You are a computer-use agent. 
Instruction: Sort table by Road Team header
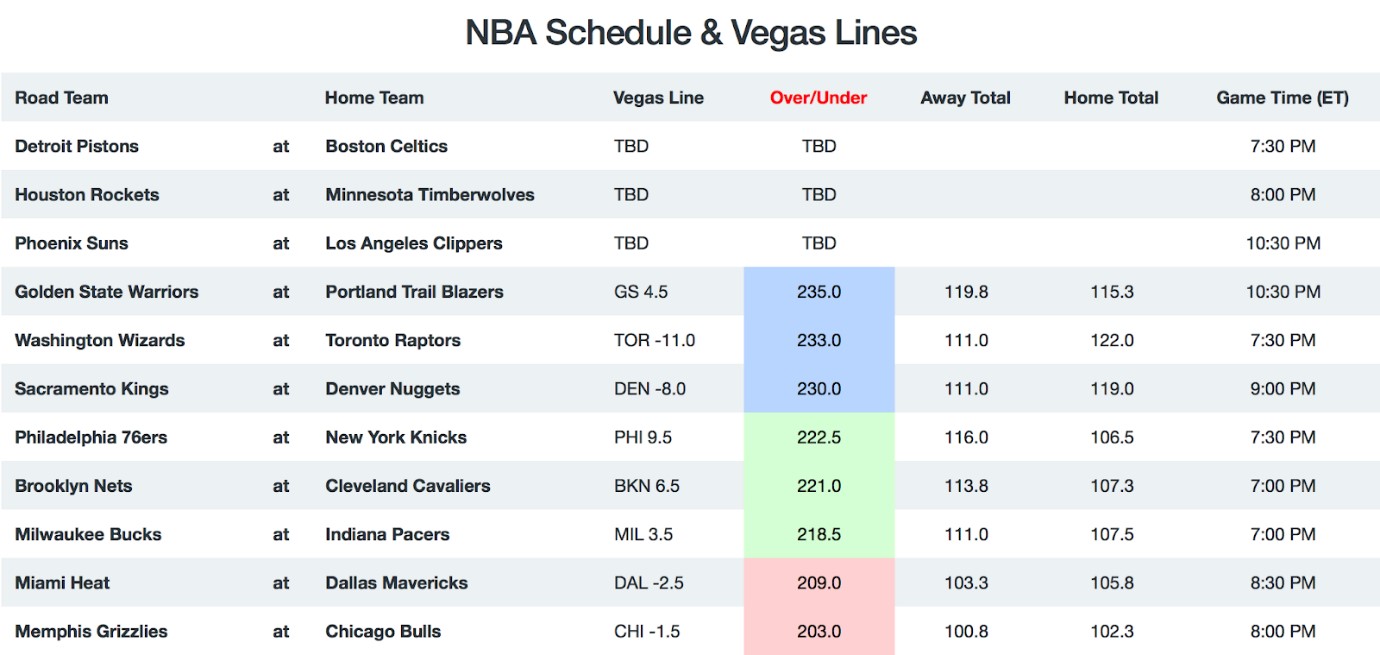tap(61, 98)
